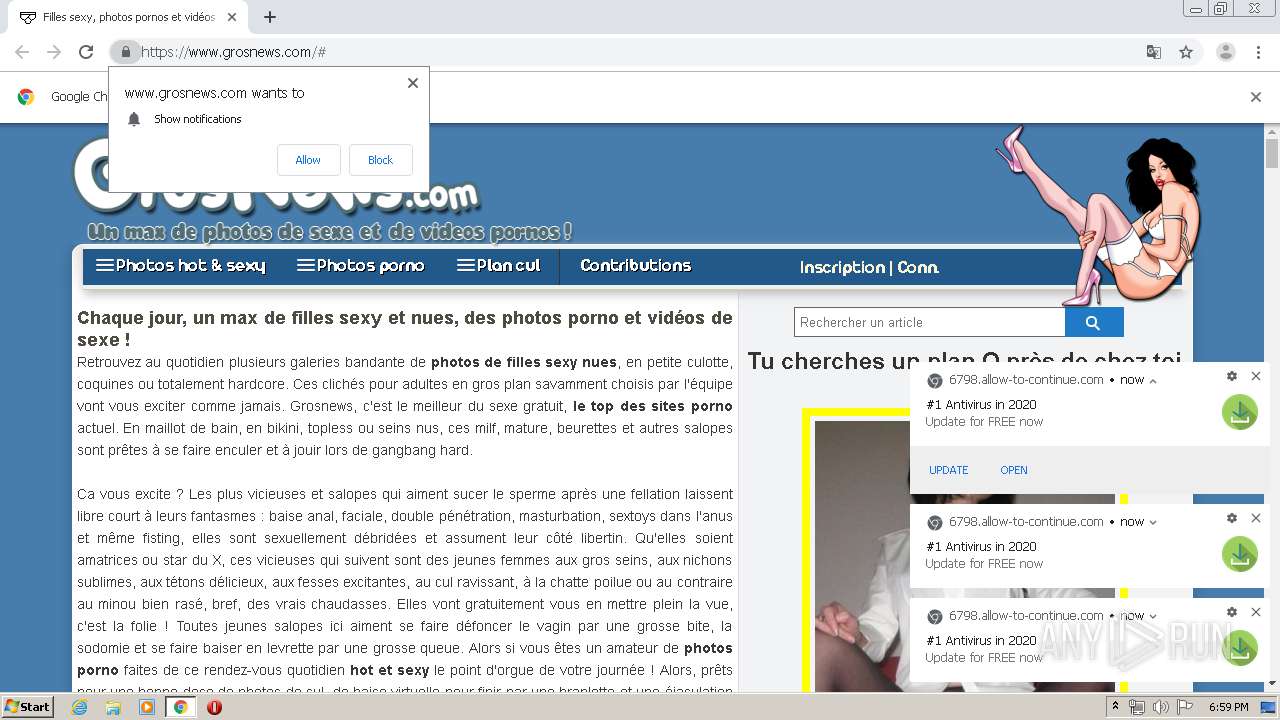
Task: Collapse the first notification with its chevron
Action: pos(1153,381)
